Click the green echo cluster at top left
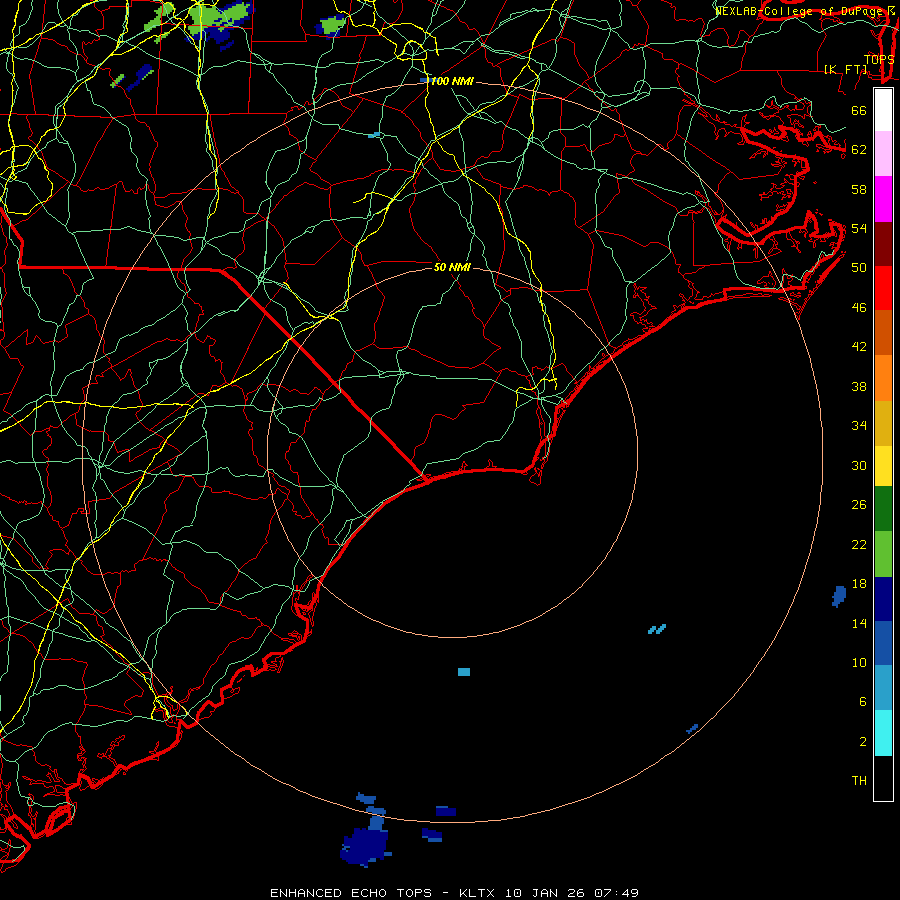This screenshot has height=900, width=900. click(x=221, y=15)
